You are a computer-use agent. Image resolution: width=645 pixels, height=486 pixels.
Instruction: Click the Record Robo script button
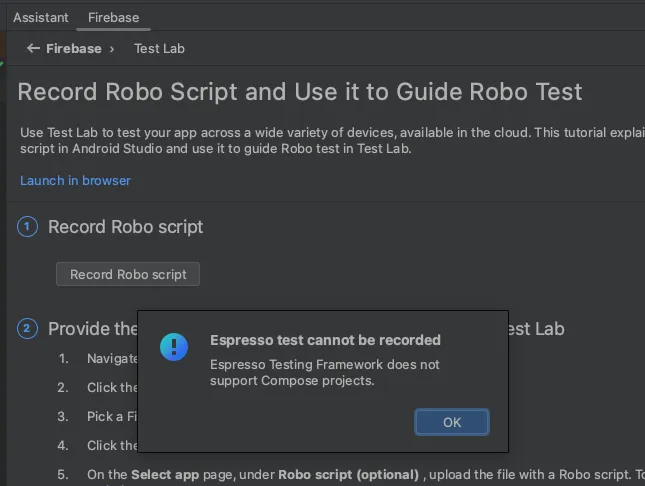point(128,274)
